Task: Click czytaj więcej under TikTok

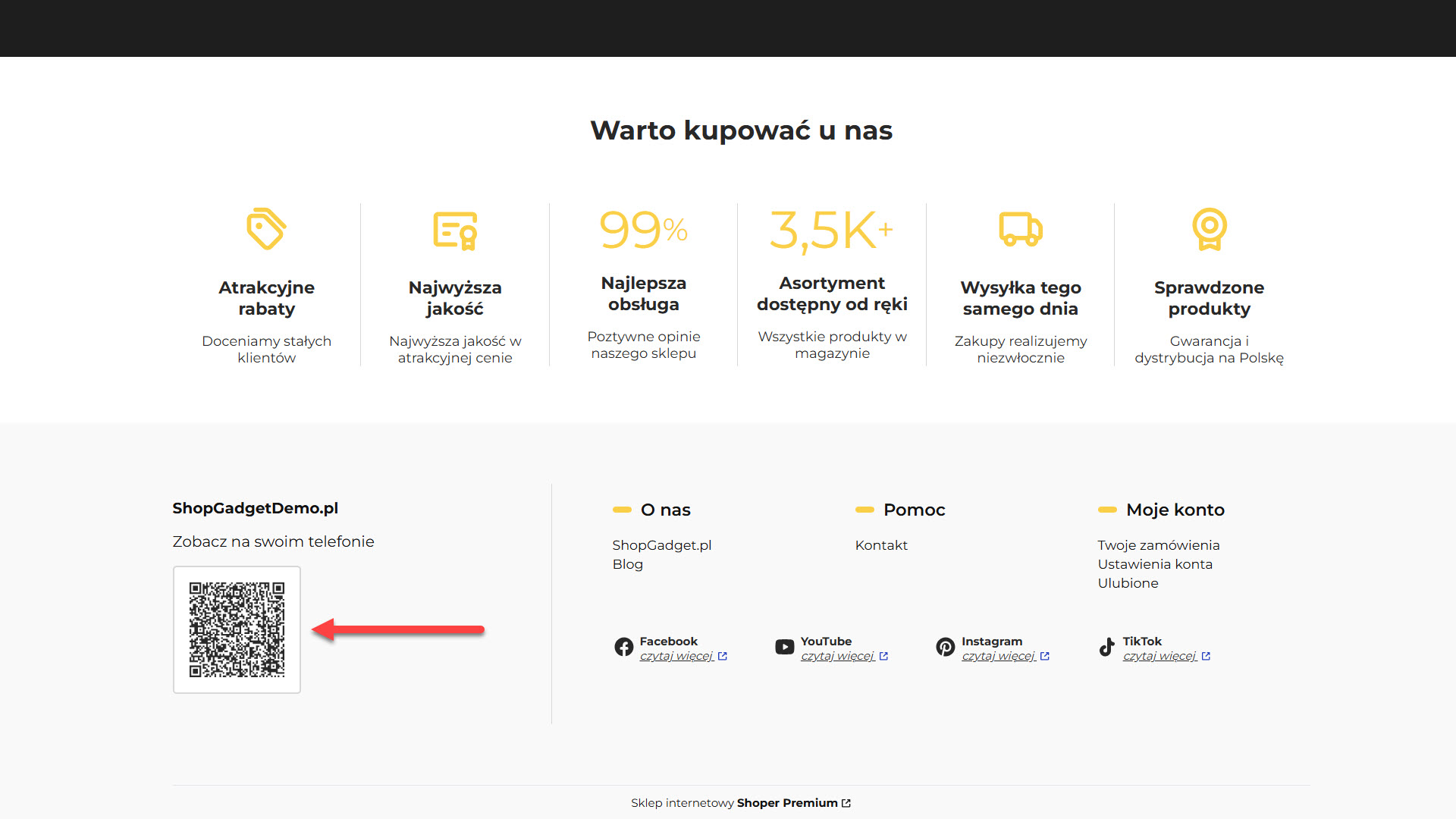Action: [1159, 656]
